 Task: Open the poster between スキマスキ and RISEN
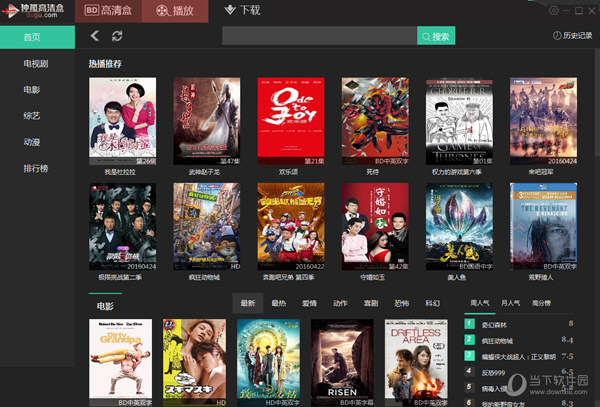268,363
